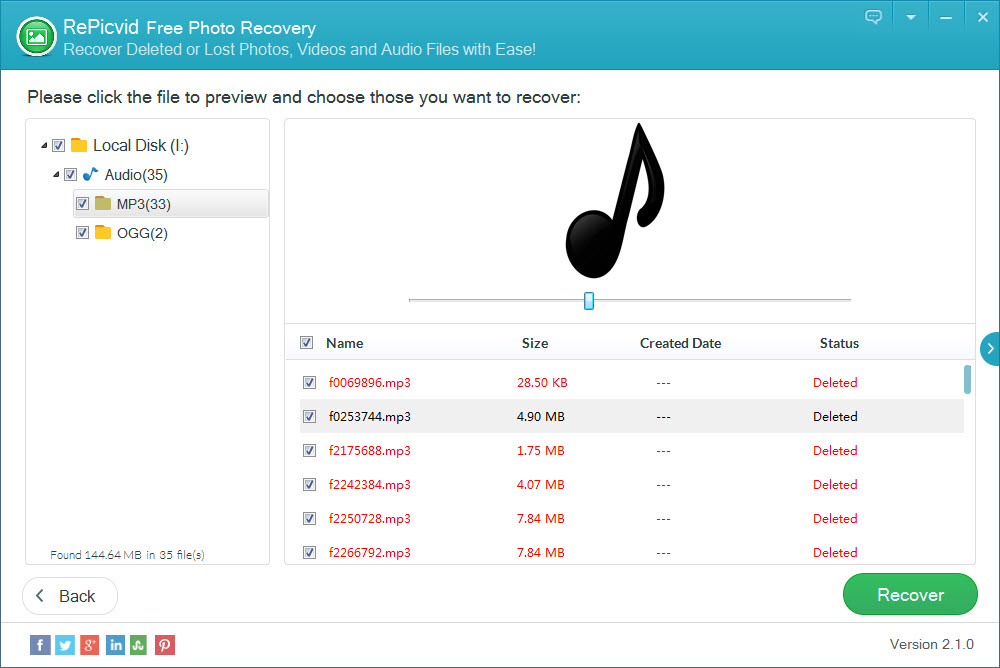Click the StumbleUpon share icon

coord(139,645)
